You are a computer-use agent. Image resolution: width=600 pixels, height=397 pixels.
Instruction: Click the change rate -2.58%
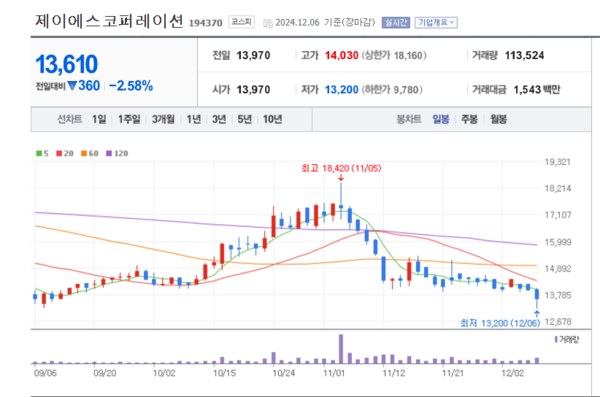pos(131,86)
